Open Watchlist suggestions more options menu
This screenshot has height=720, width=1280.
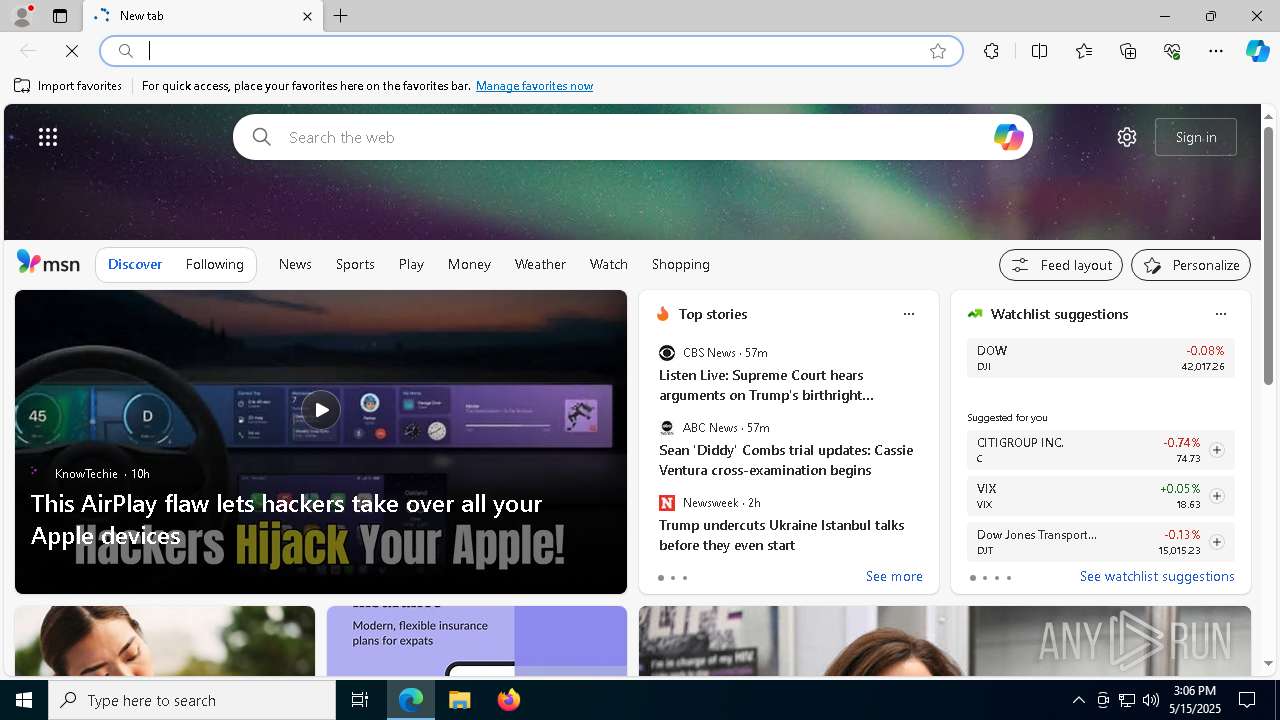coord(1221,314)
